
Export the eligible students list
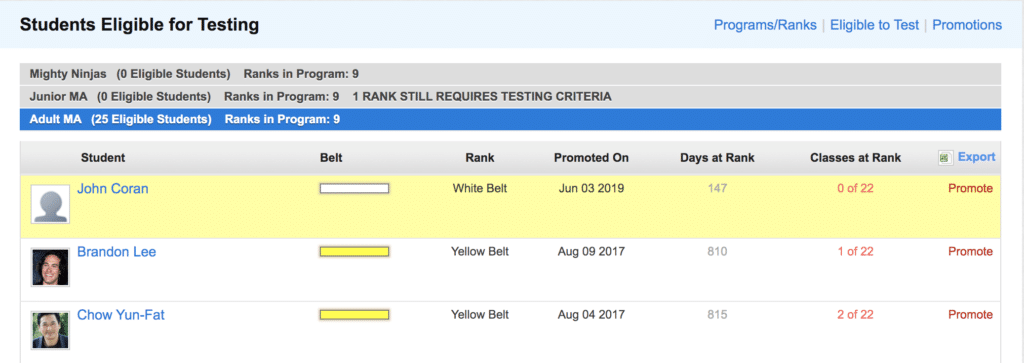click(976, 157)
